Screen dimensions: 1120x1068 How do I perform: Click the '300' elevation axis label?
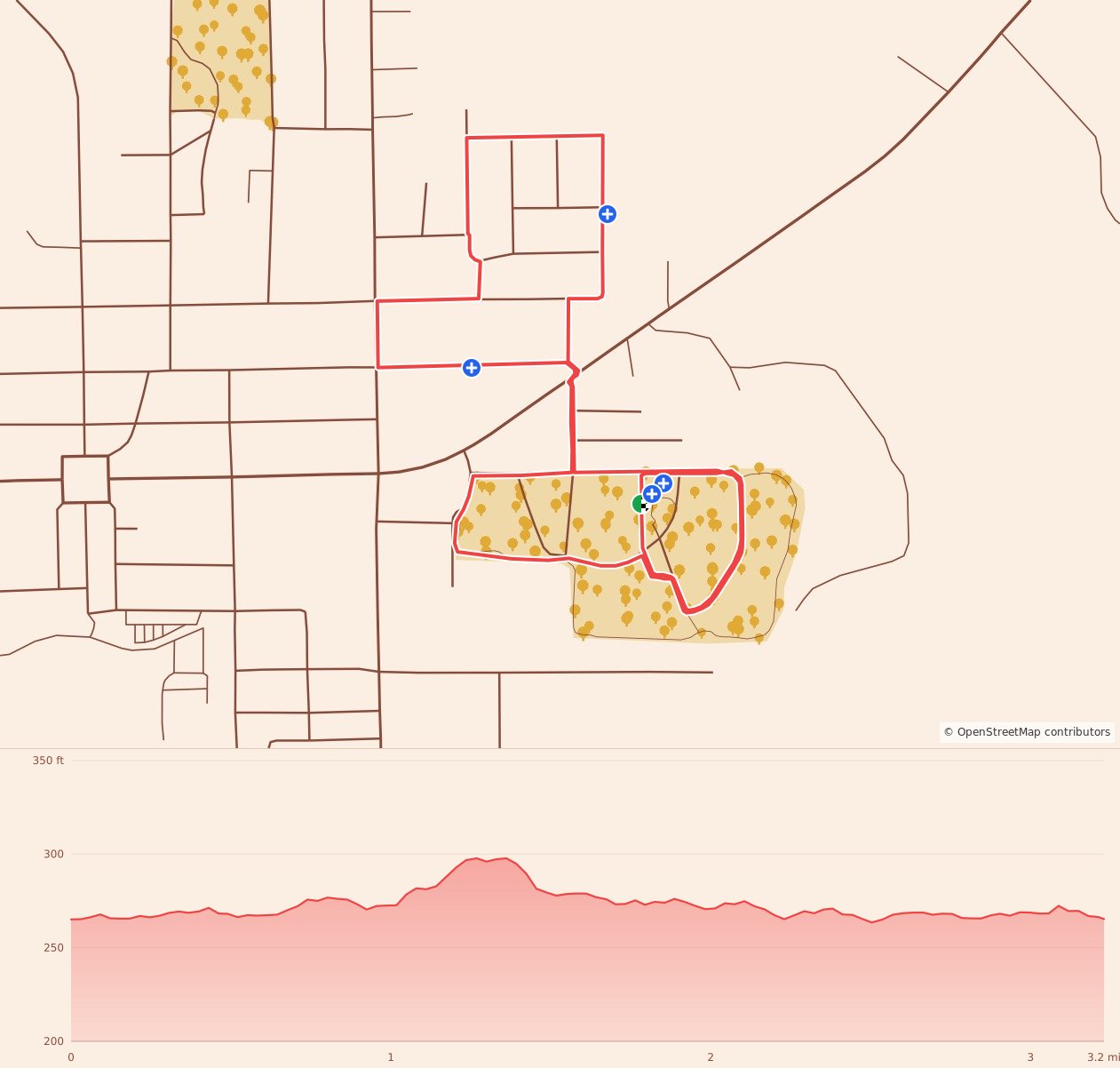[53, 854]
